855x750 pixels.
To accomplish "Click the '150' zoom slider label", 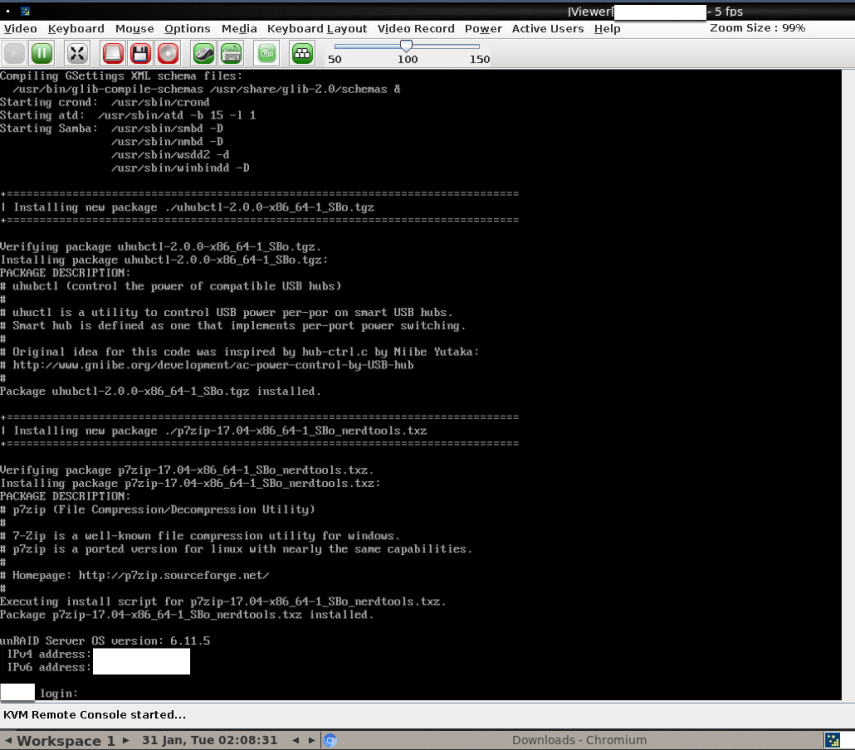I will [480, 59].
